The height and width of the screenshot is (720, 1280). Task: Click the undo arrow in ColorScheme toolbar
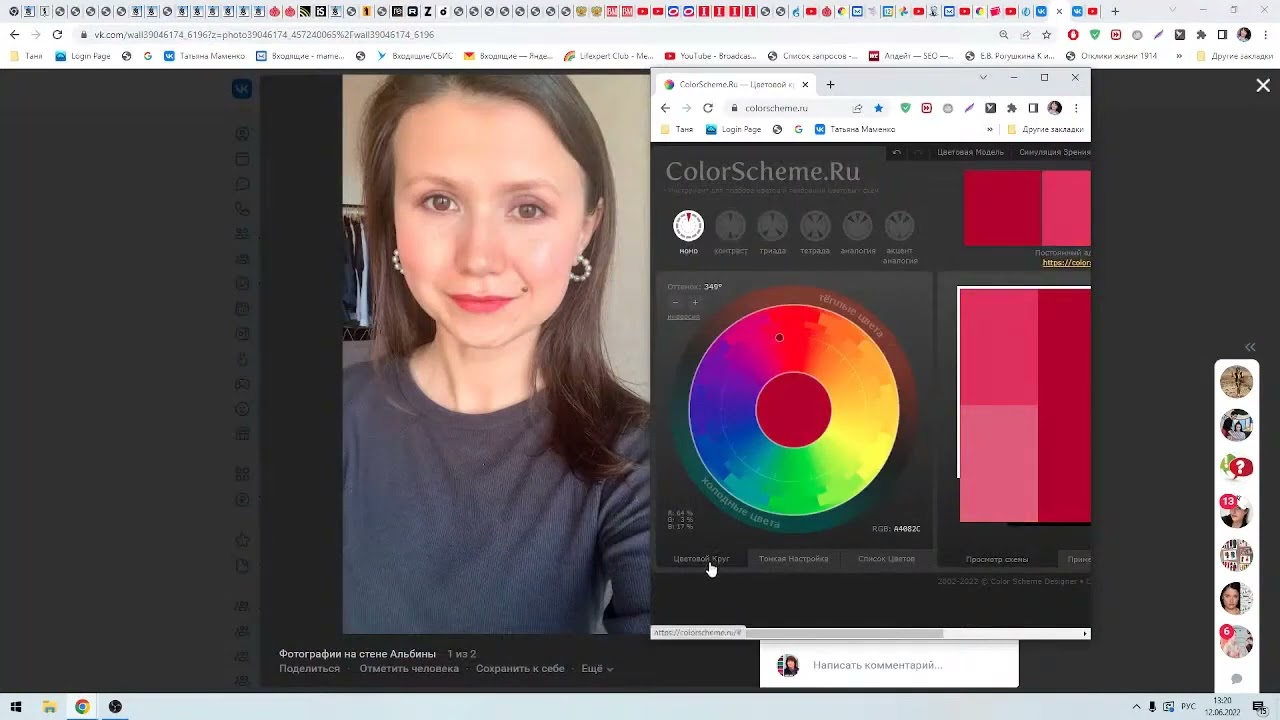(897, 153)
